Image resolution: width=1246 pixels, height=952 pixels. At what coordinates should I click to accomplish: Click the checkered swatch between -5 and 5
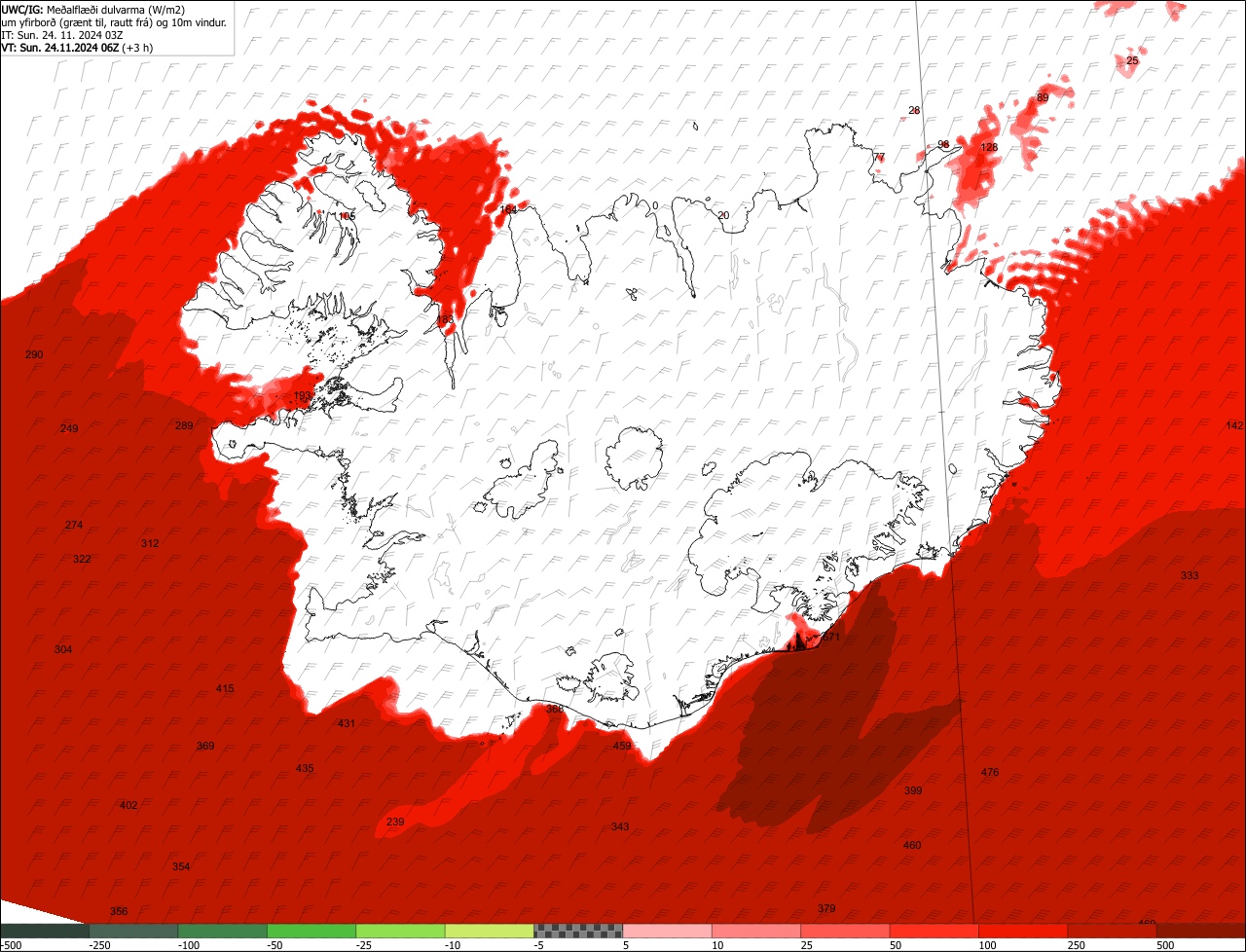[x=578, y=930]
